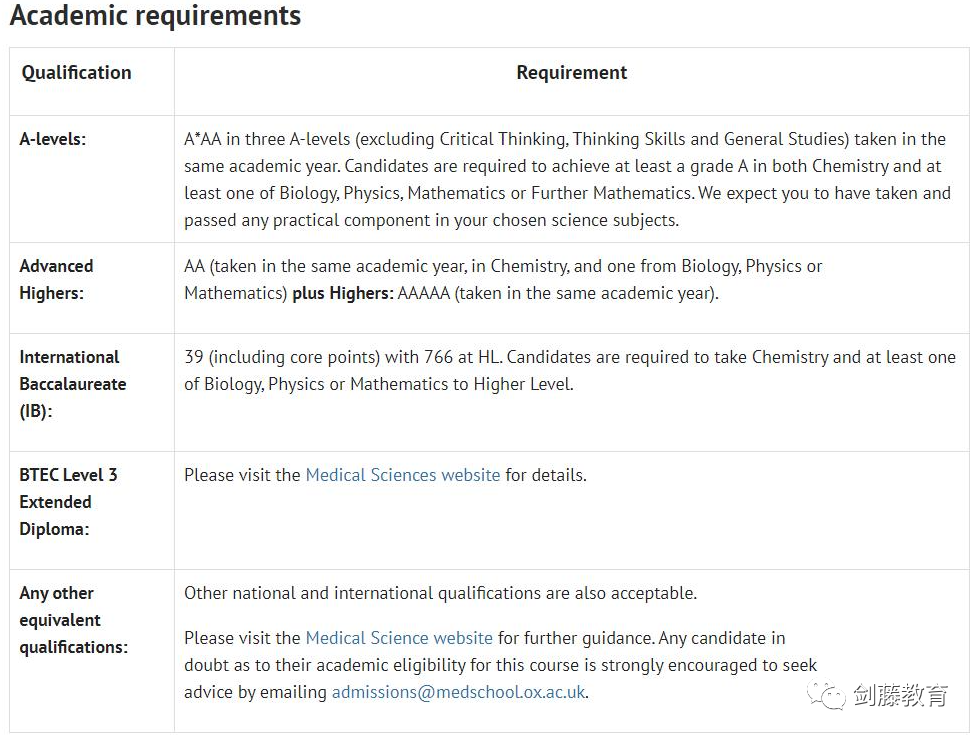Select the Academic requirements heading
Image resolution: width=980 pixels, height=738 pixels.
155,15
